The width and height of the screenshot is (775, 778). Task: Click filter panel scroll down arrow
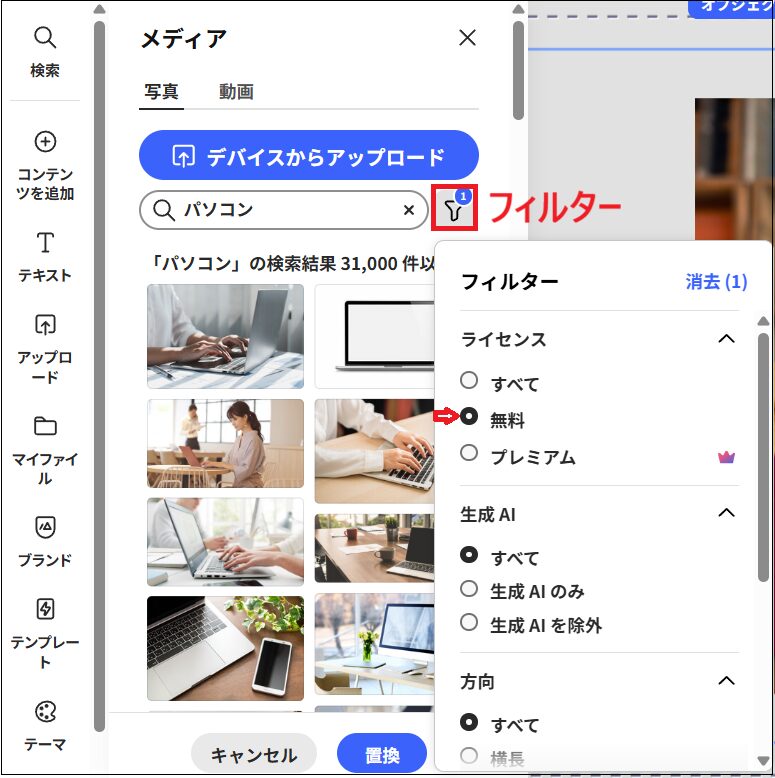click(x=763, y=760)
